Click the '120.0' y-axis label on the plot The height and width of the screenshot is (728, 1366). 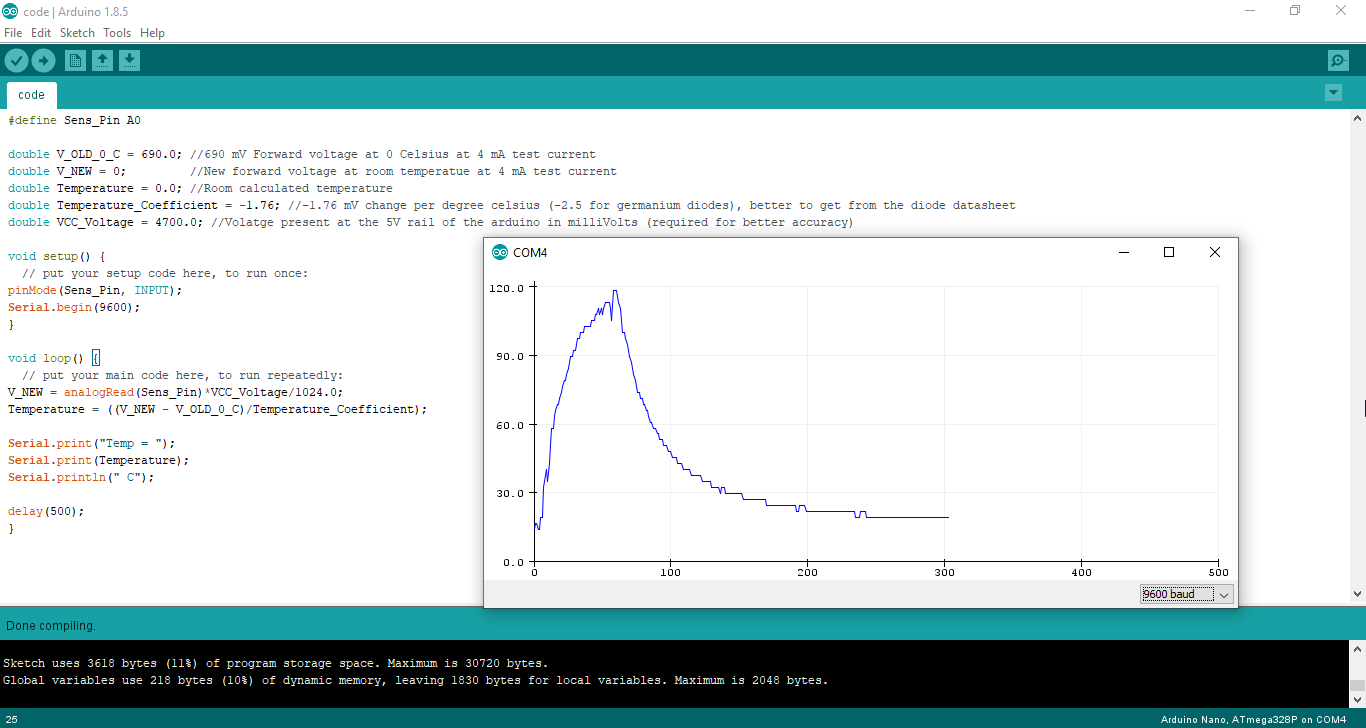(x=507, y=287)
